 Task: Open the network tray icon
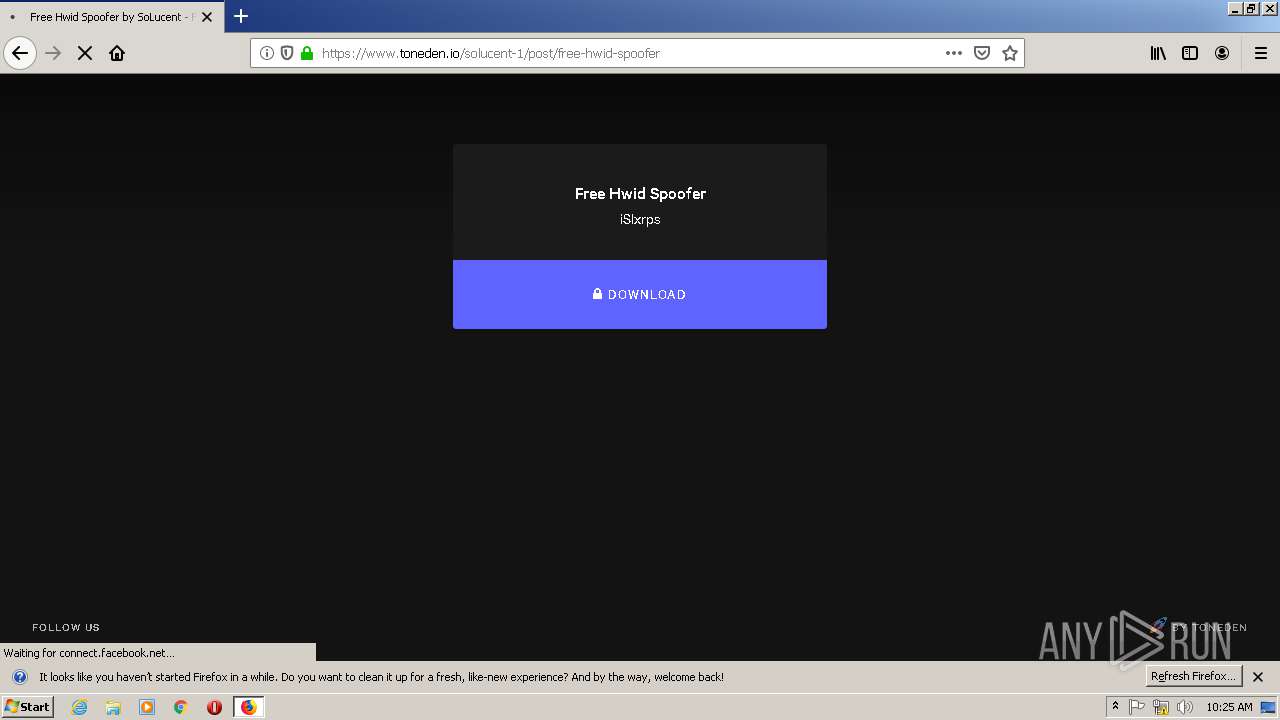1161,707
